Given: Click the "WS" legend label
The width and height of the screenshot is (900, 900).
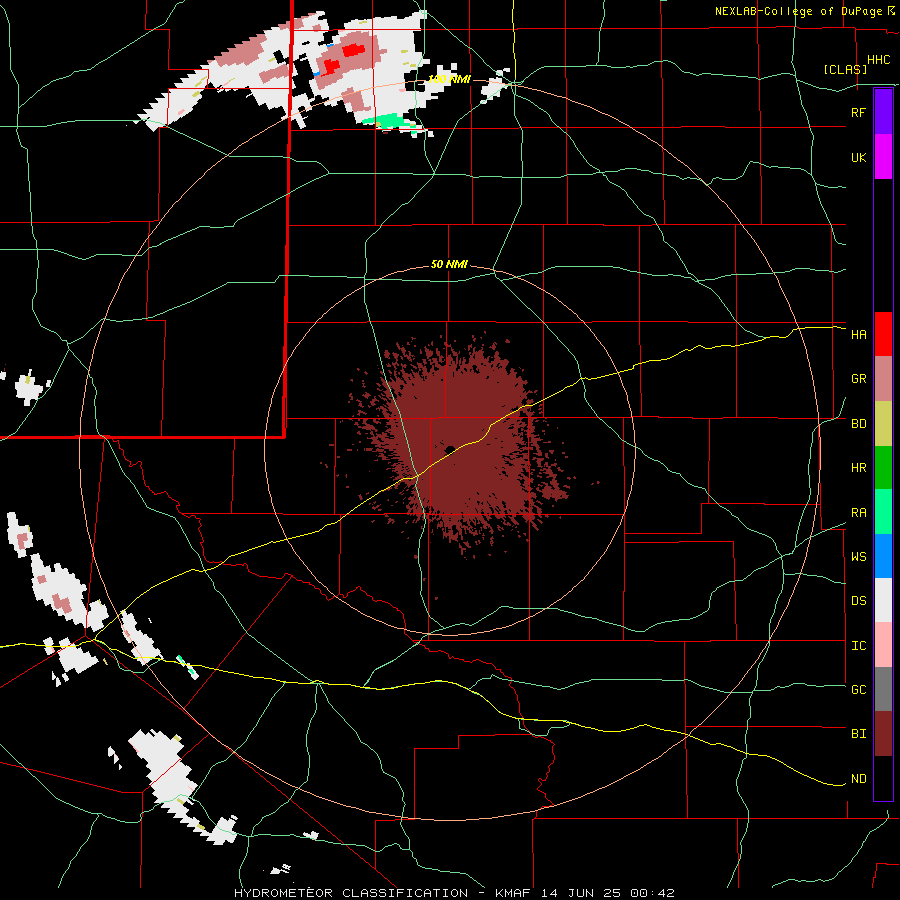Looking at the screenshot, I should pos(858,557).
